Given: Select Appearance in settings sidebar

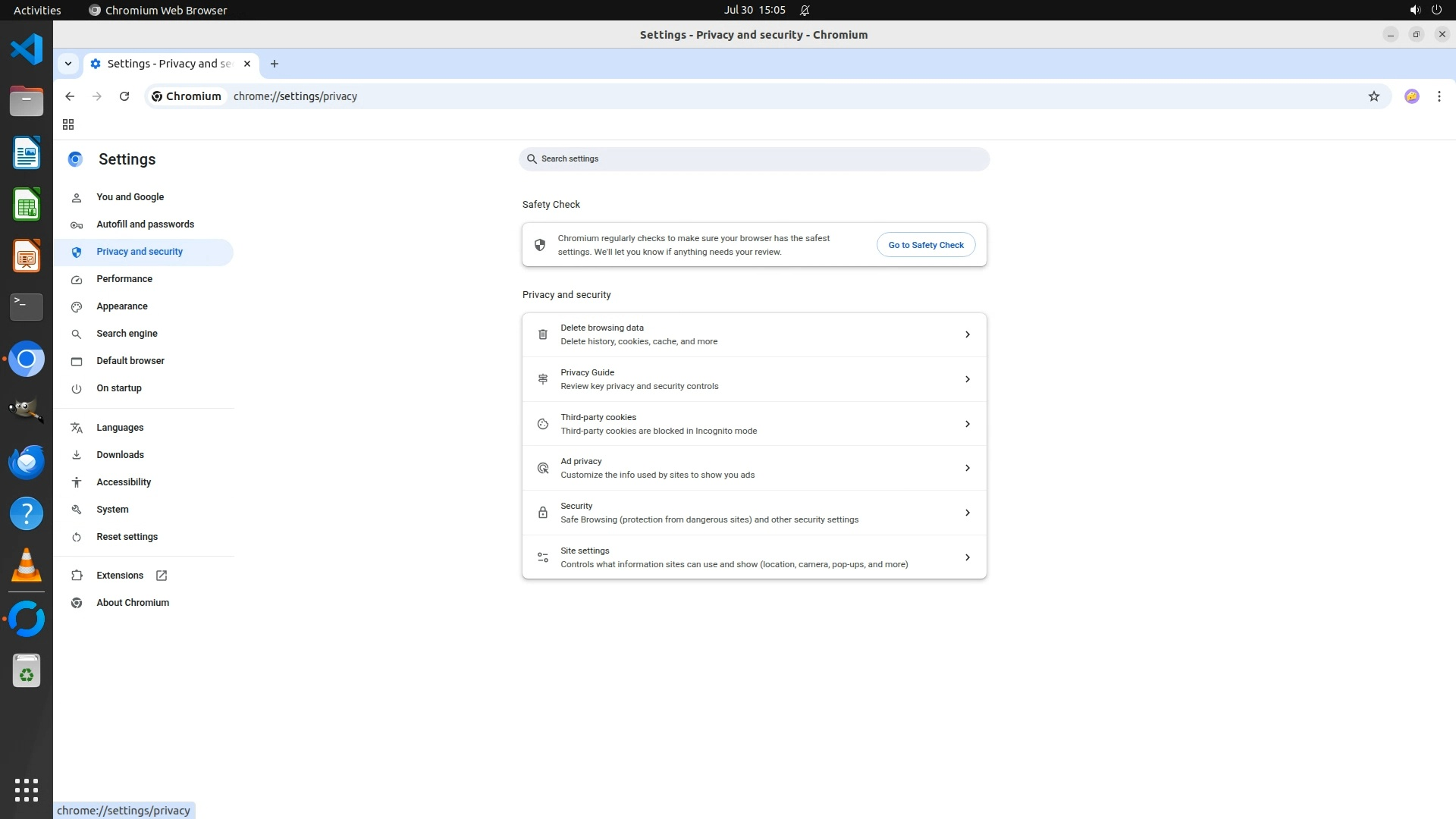Looking at the screenshot, I should pos(122,306).
